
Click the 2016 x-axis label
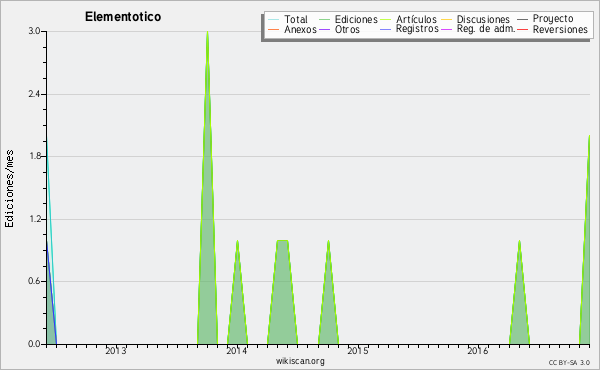click(478, 351)
